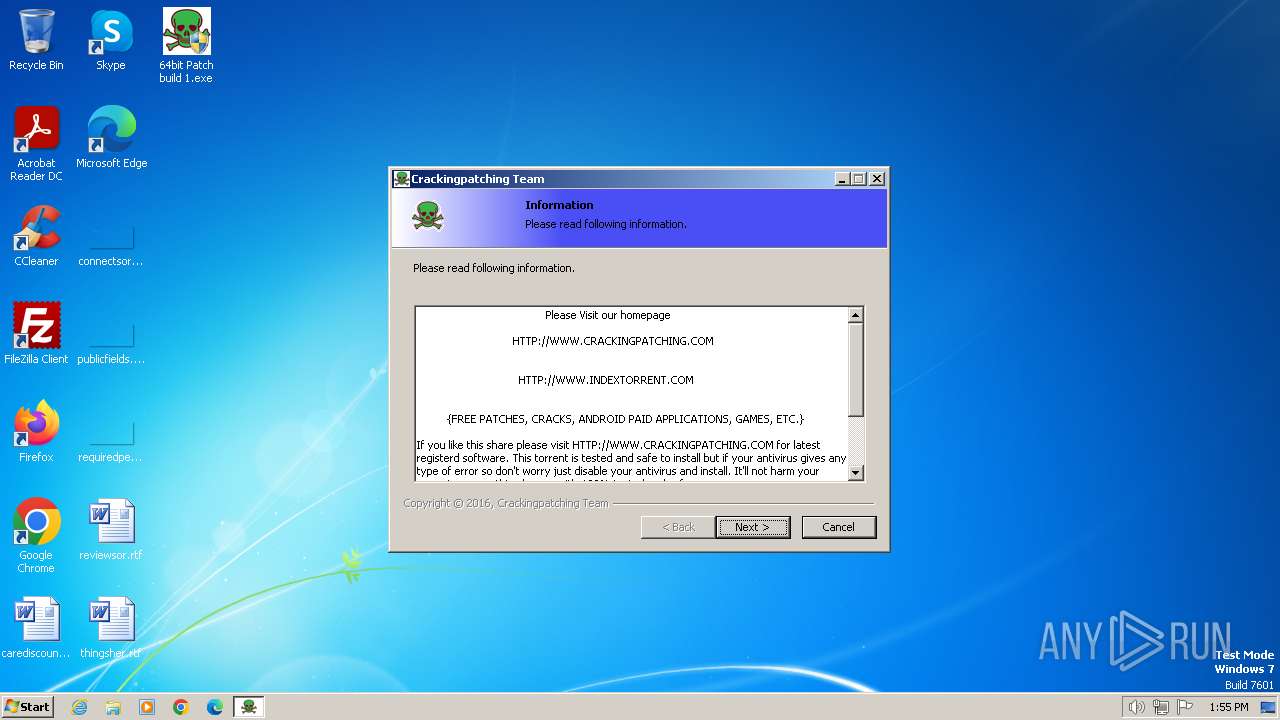
Task: Click Cancel in the installer dialog
Action: click(839, 527)
